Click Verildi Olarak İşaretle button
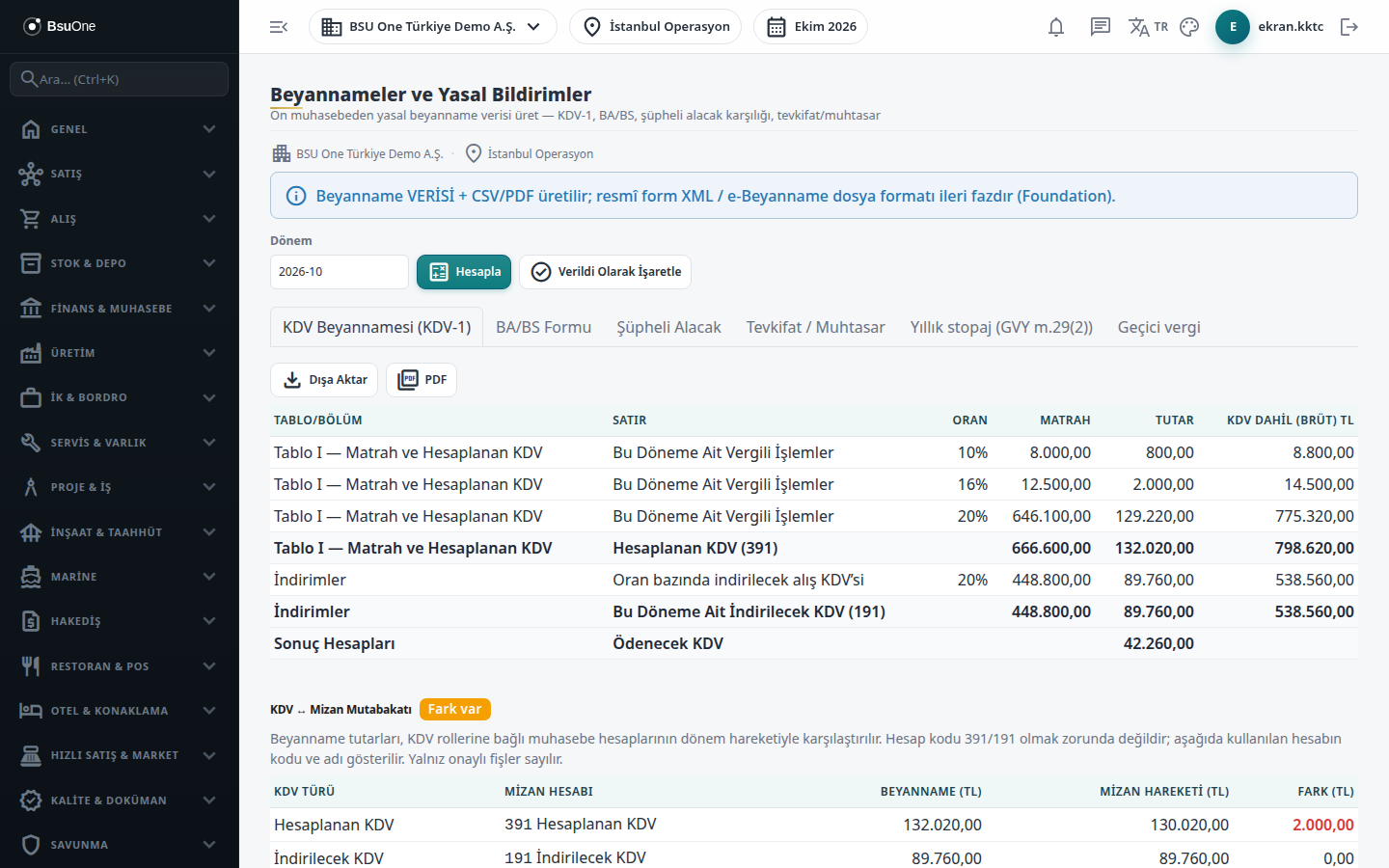The image size is (1389, 868). pos(605,272)
